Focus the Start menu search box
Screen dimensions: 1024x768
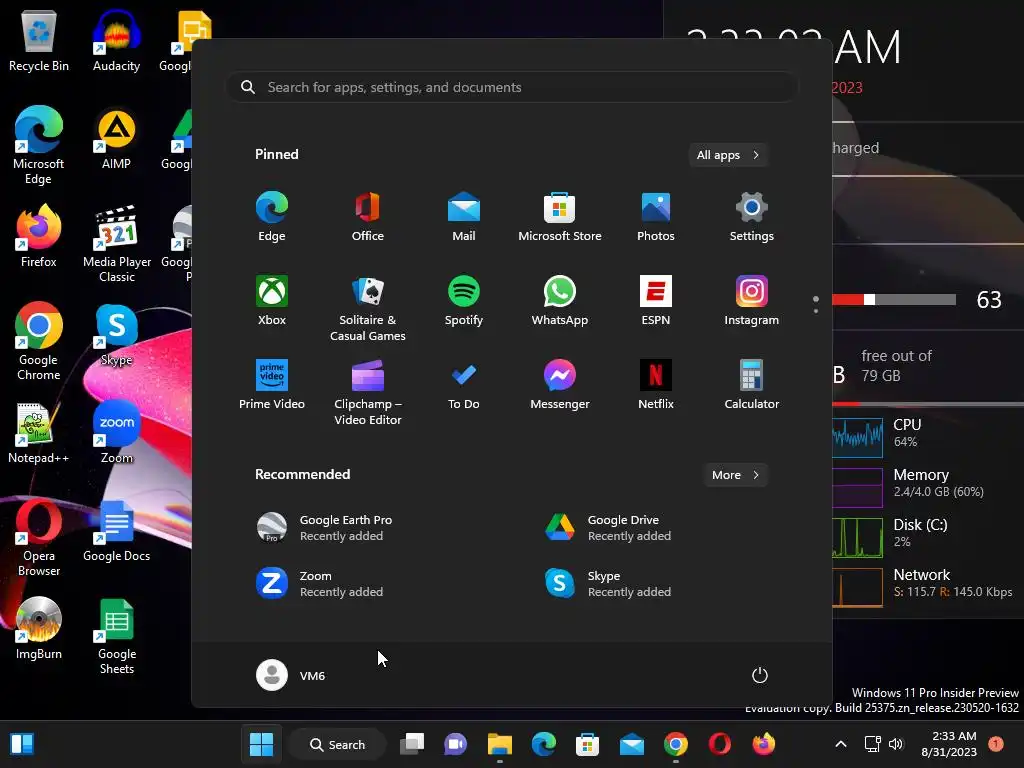[511, 87]
